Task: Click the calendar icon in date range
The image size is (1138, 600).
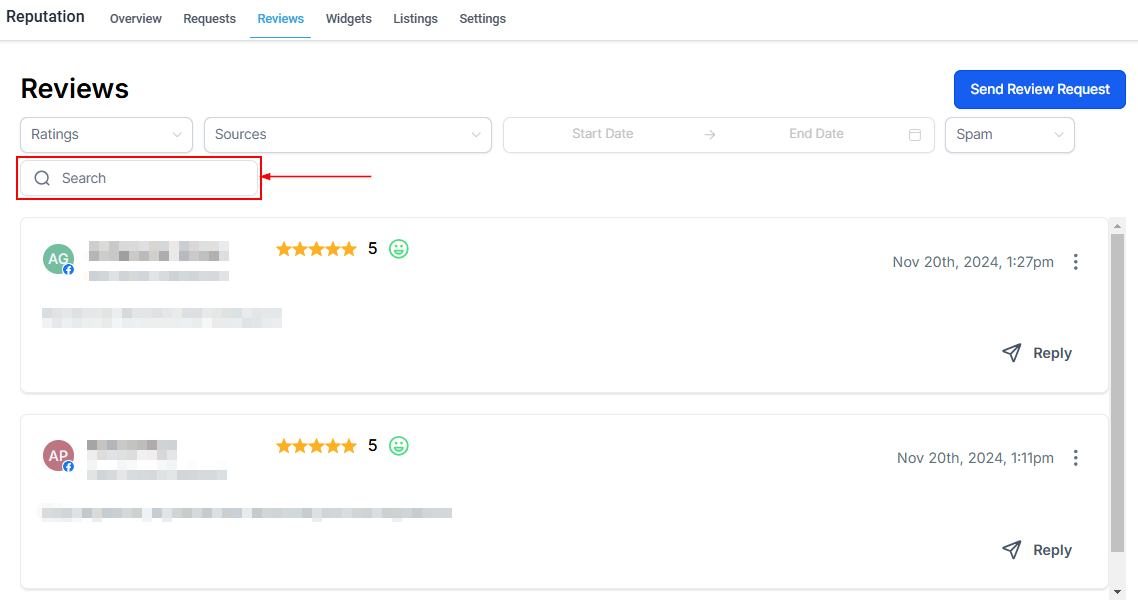Action: point(914,135)
